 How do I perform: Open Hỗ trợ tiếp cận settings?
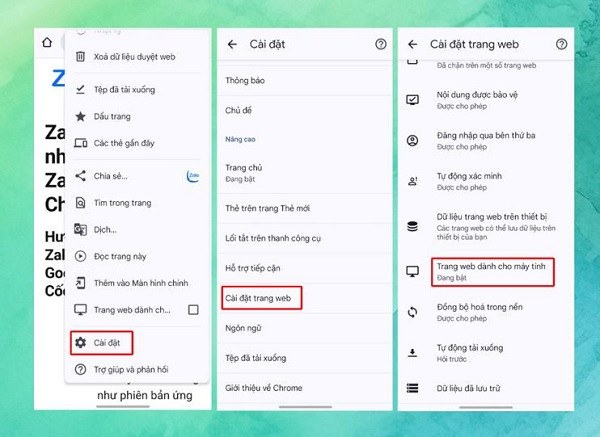[305, 268]
